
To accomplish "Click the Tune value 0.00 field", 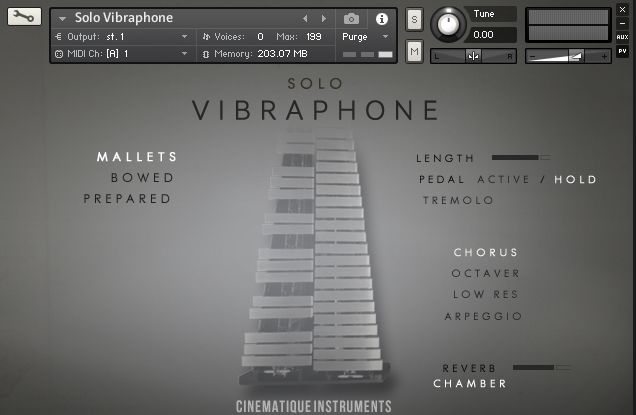I will (x=491, y=35).
